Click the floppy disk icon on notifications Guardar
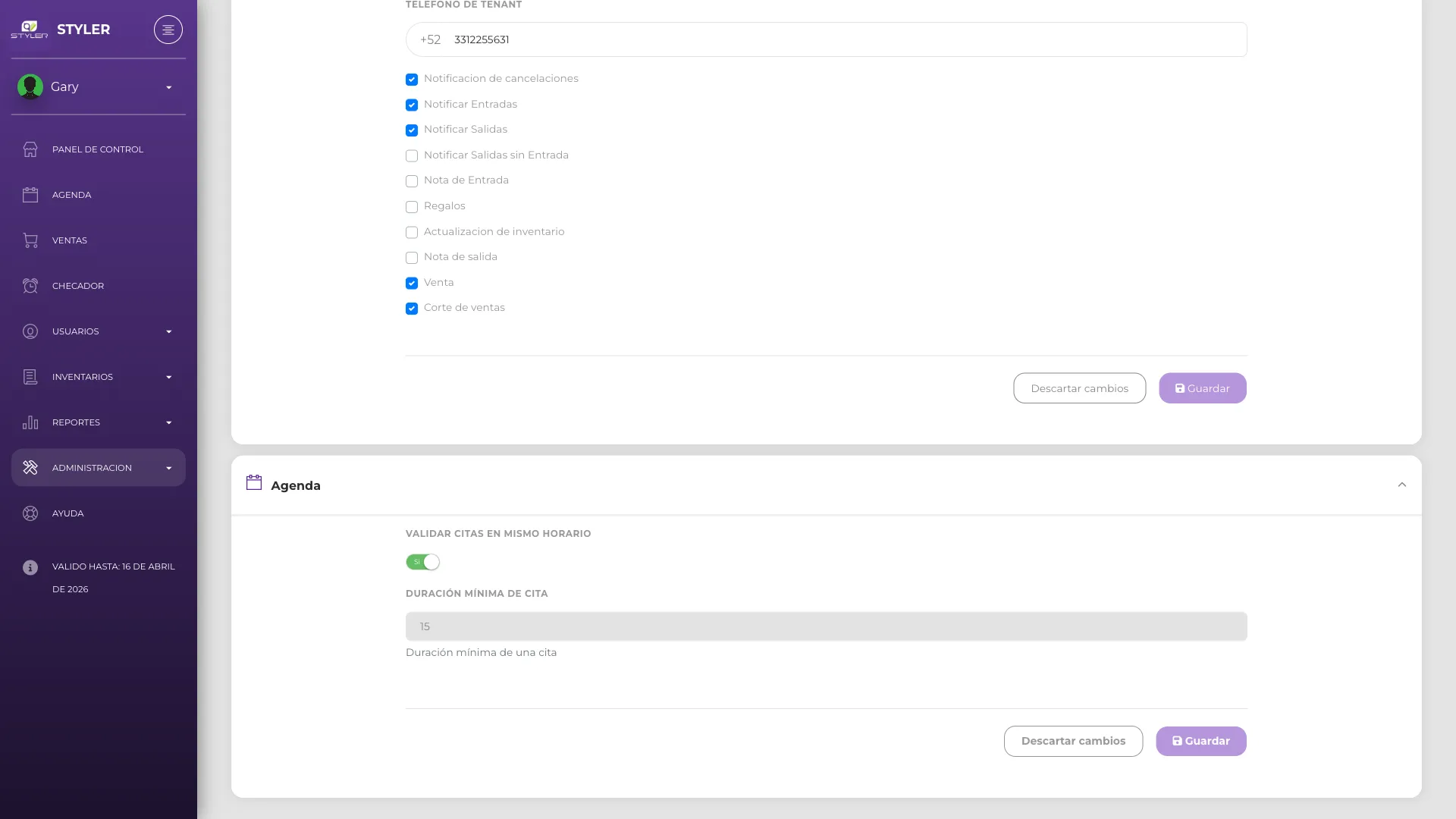This screenshot has width=1456, height=819. click(x=1180, y=388)
